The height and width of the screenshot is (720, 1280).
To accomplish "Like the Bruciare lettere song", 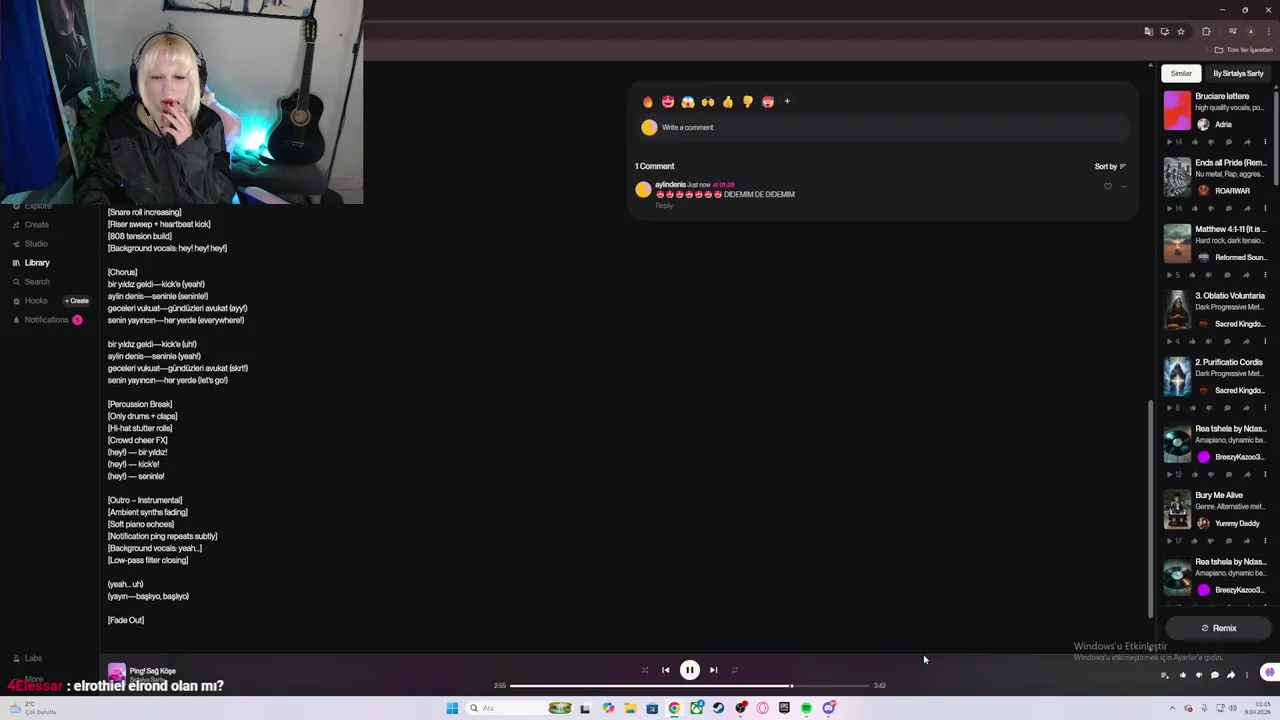I will (1195, 142).
